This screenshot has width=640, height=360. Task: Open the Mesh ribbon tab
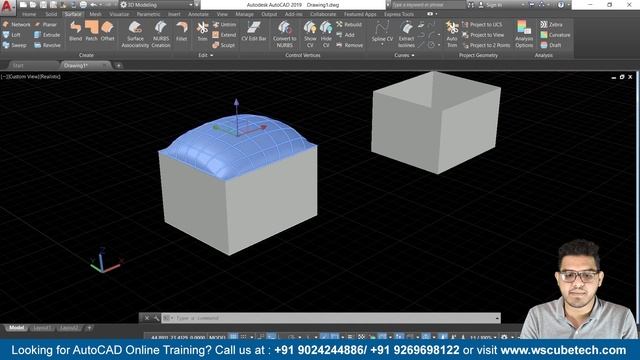95,14
